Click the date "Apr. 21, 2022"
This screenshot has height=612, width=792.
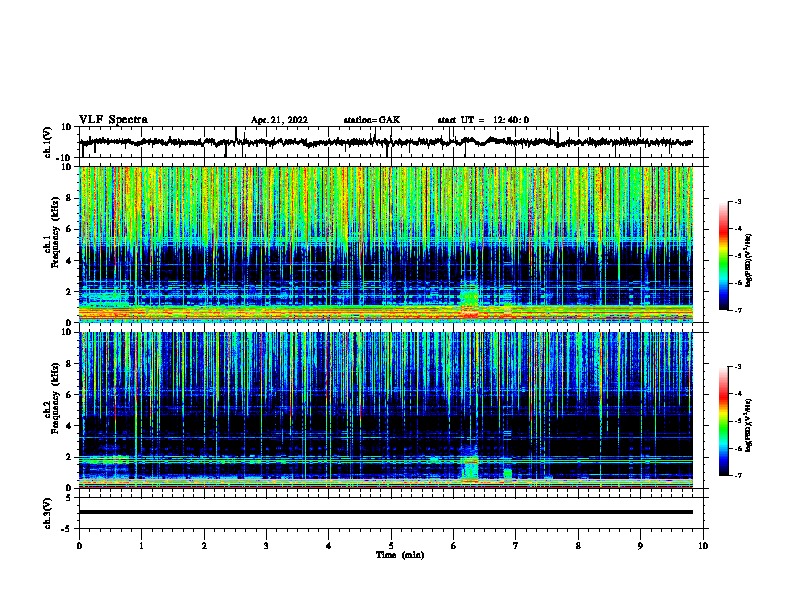coord(279,120)
